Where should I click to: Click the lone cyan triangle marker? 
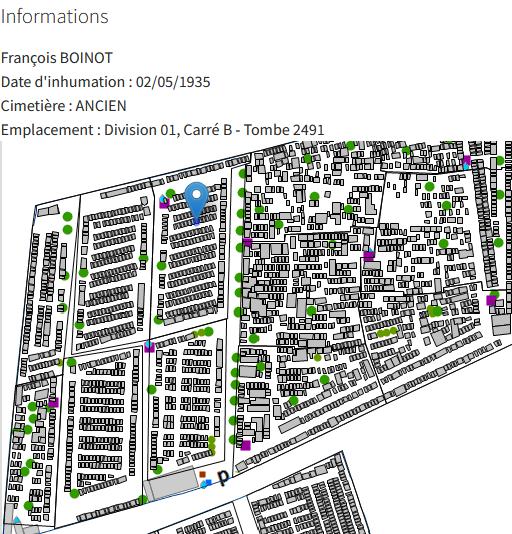tap(16, 520)
